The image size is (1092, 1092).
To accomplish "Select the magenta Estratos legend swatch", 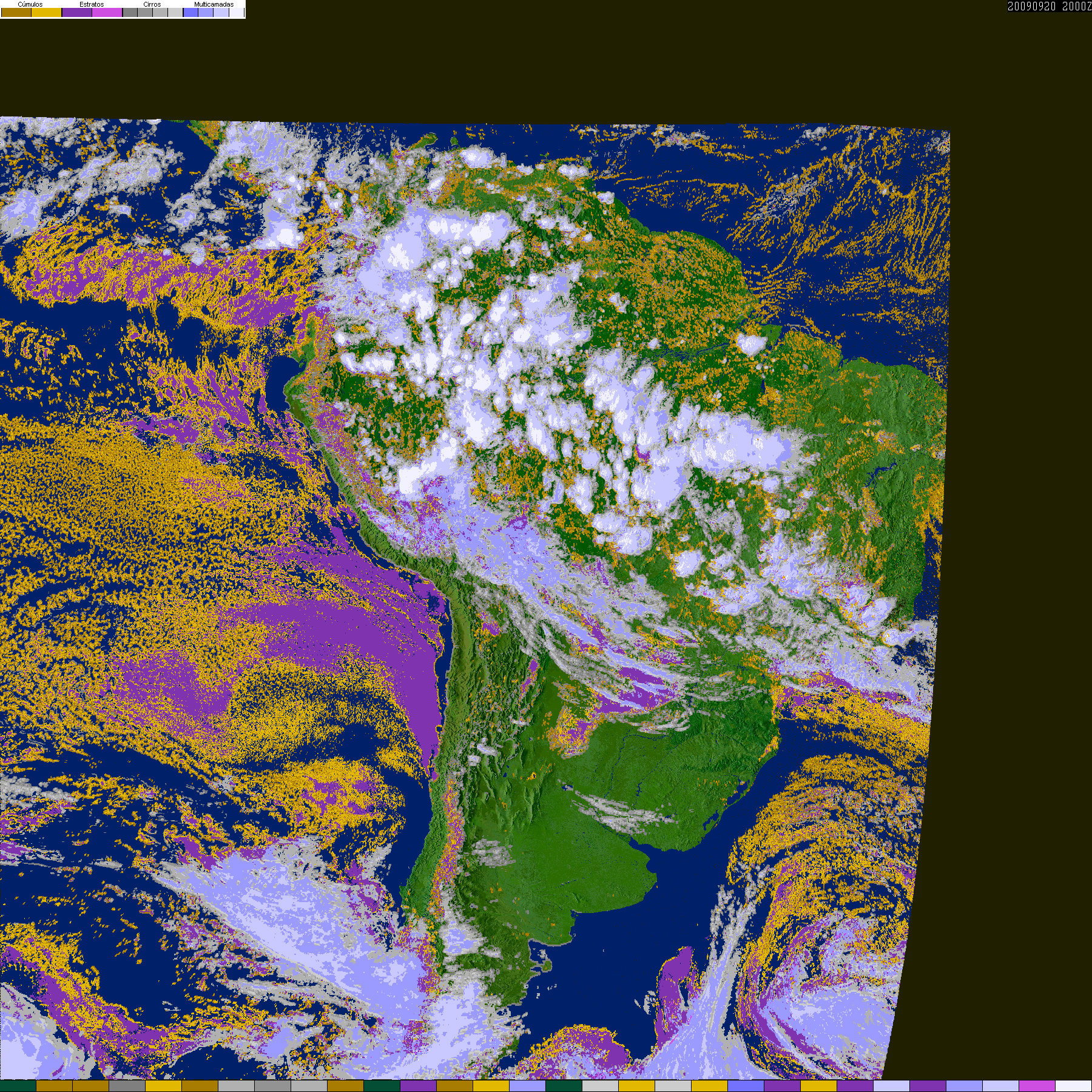I will (107, 12).
